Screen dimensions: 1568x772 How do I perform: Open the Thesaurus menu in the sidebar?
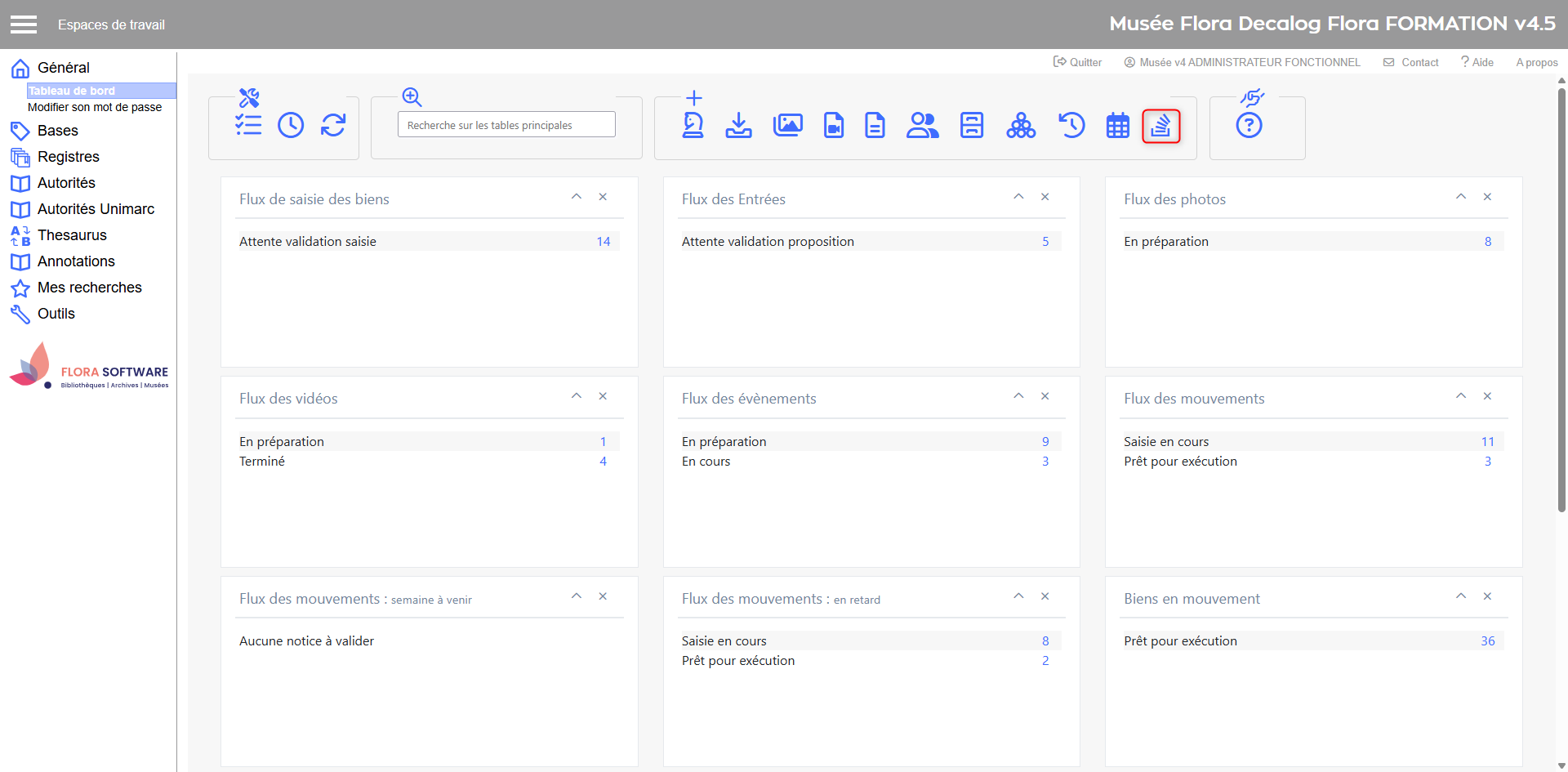[x=72, y=235]
